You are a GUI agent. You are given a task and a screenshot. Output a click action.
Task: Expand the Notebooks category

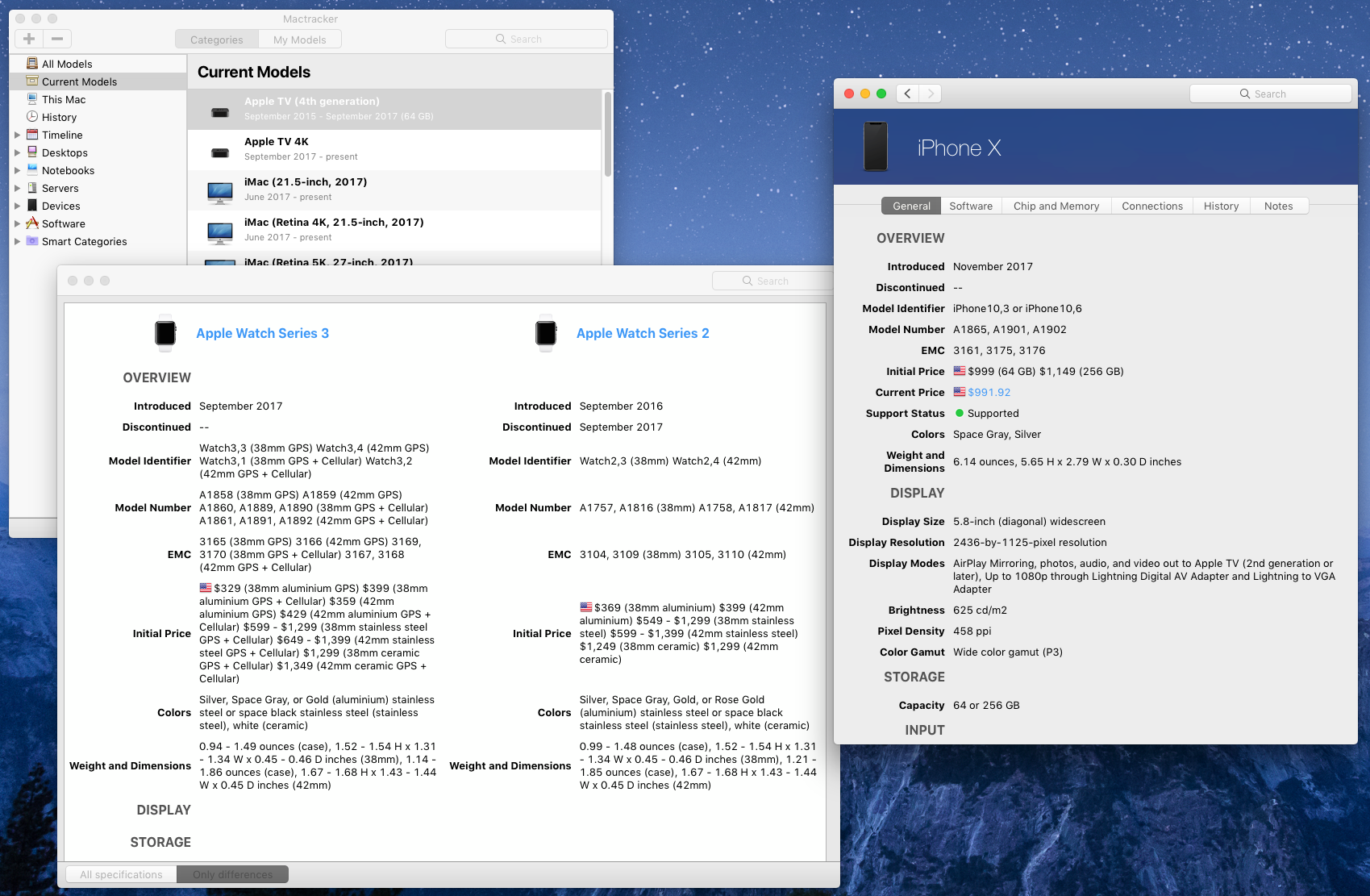coord(18,170)
